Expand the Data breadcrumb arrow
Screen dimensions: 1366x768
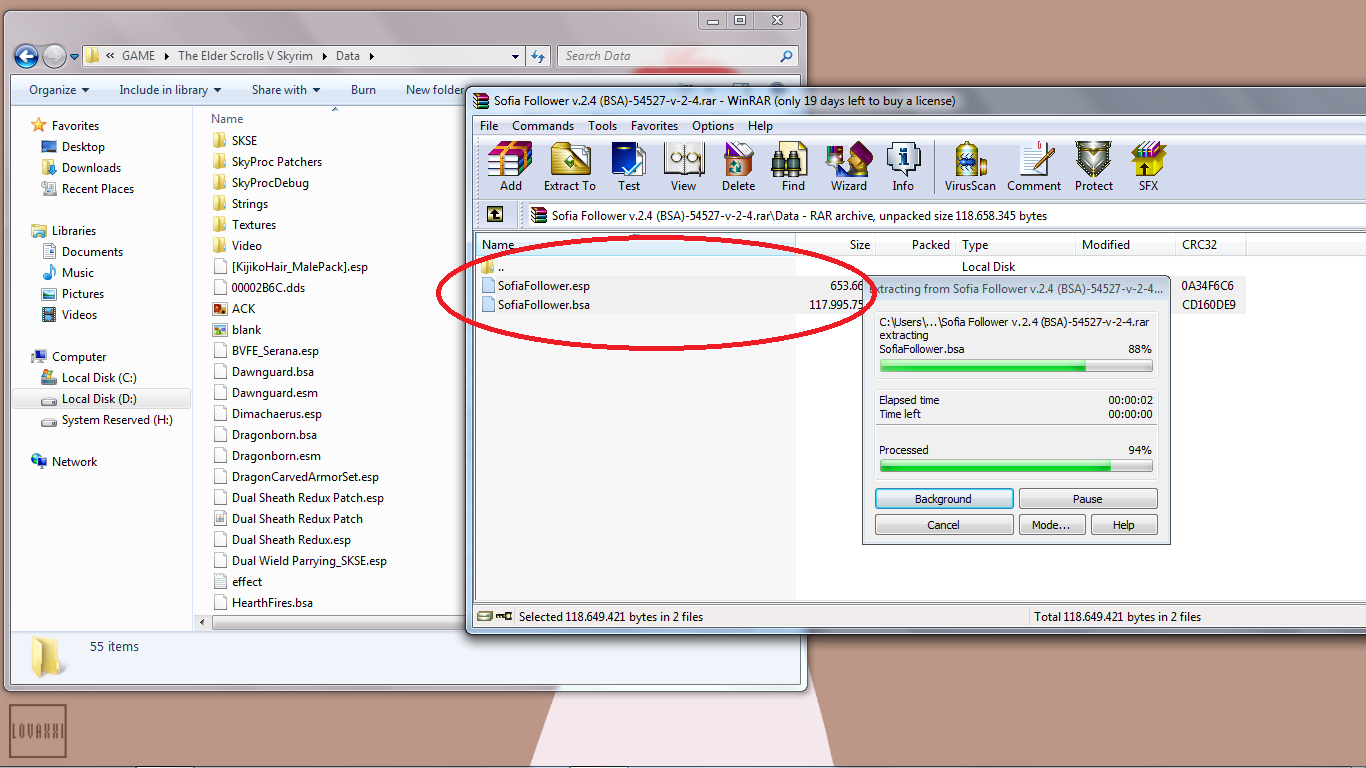pyautogui.click(x=370, y=56)
